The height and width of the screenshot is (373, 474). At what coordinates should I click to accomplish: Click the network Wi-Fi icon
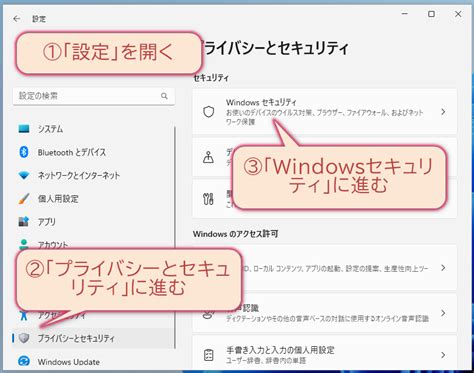pos(24,175)
